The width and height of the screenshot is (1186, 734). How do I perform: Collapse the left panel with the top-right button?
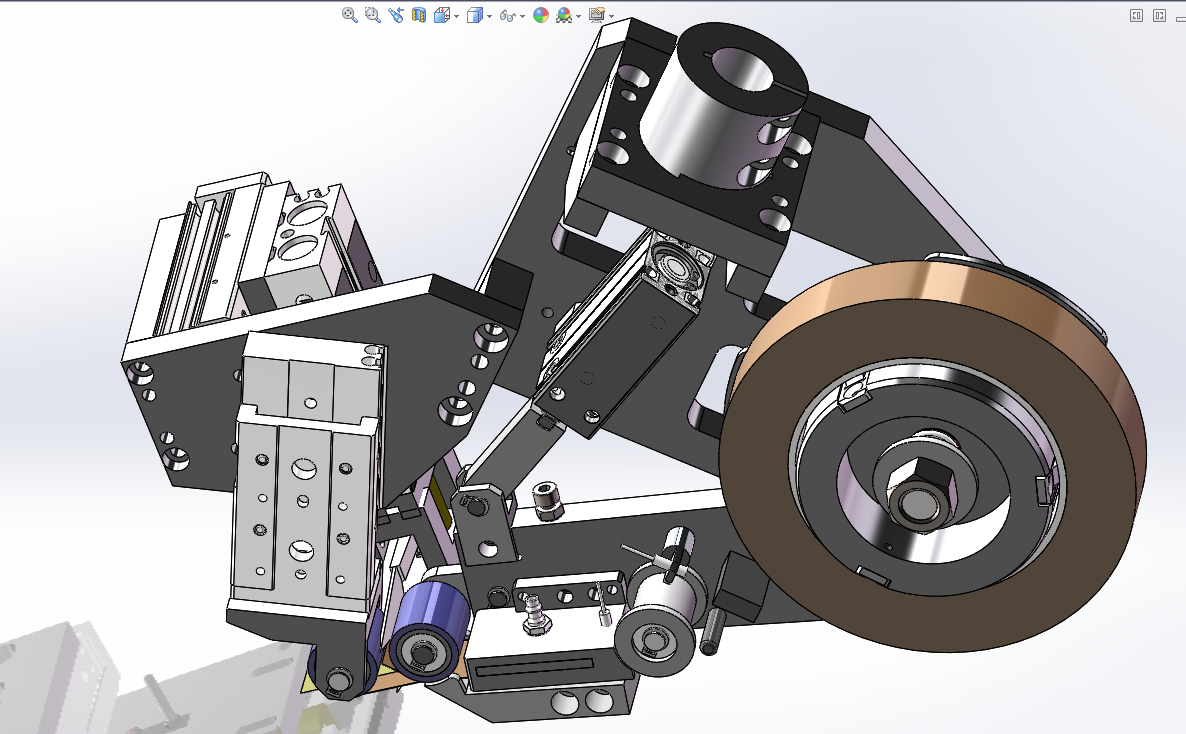coord(1136,15)
